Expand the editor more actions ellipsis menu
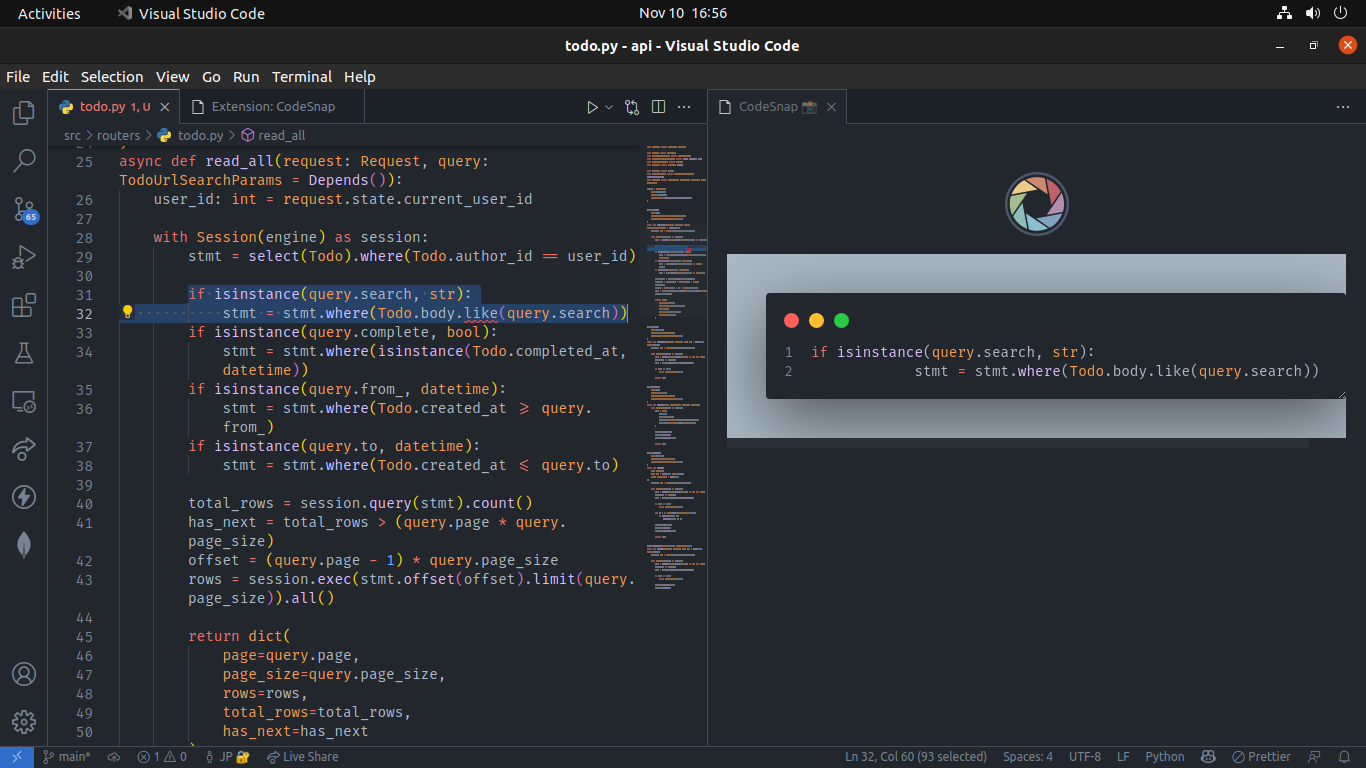The width and height of the screenshot is (1366, 768). (684, 107)
